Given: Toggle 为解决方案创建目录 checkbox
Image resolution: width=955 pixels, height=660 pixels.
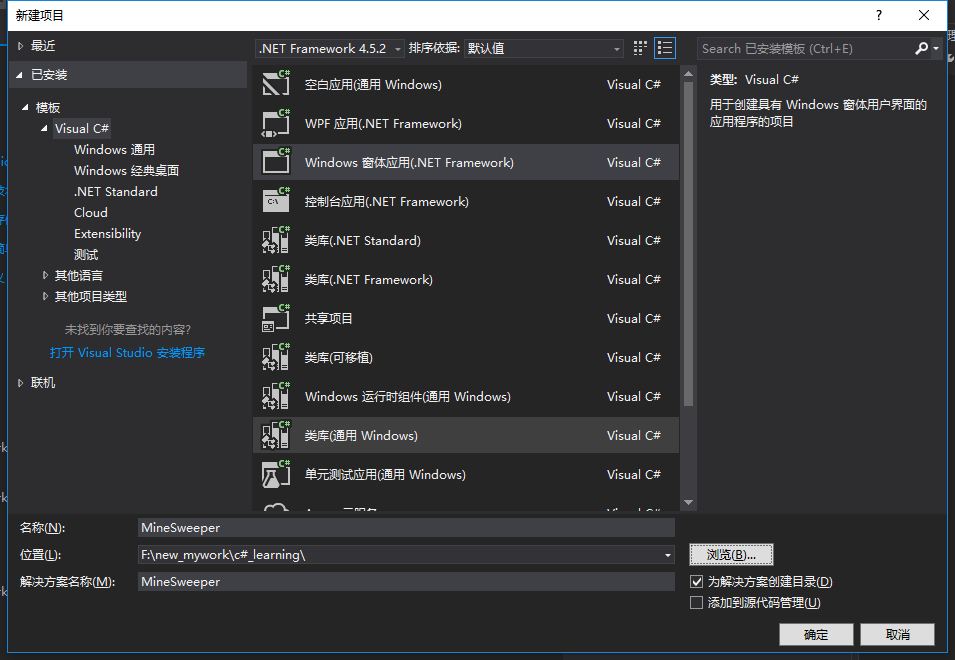Looking at the screenshot, I should click(x=696, y=581).
